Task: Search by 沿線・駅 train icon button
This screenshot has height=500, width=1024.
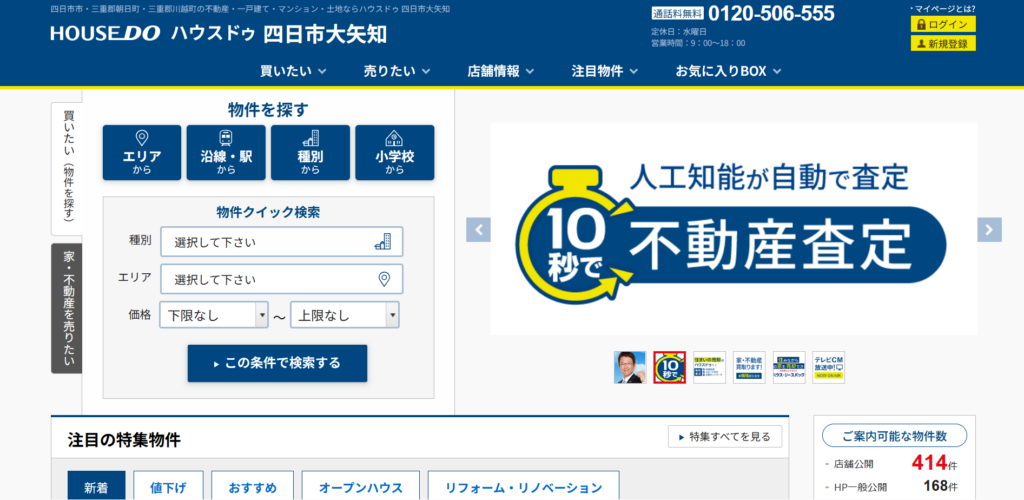Action: coord(226,153)
